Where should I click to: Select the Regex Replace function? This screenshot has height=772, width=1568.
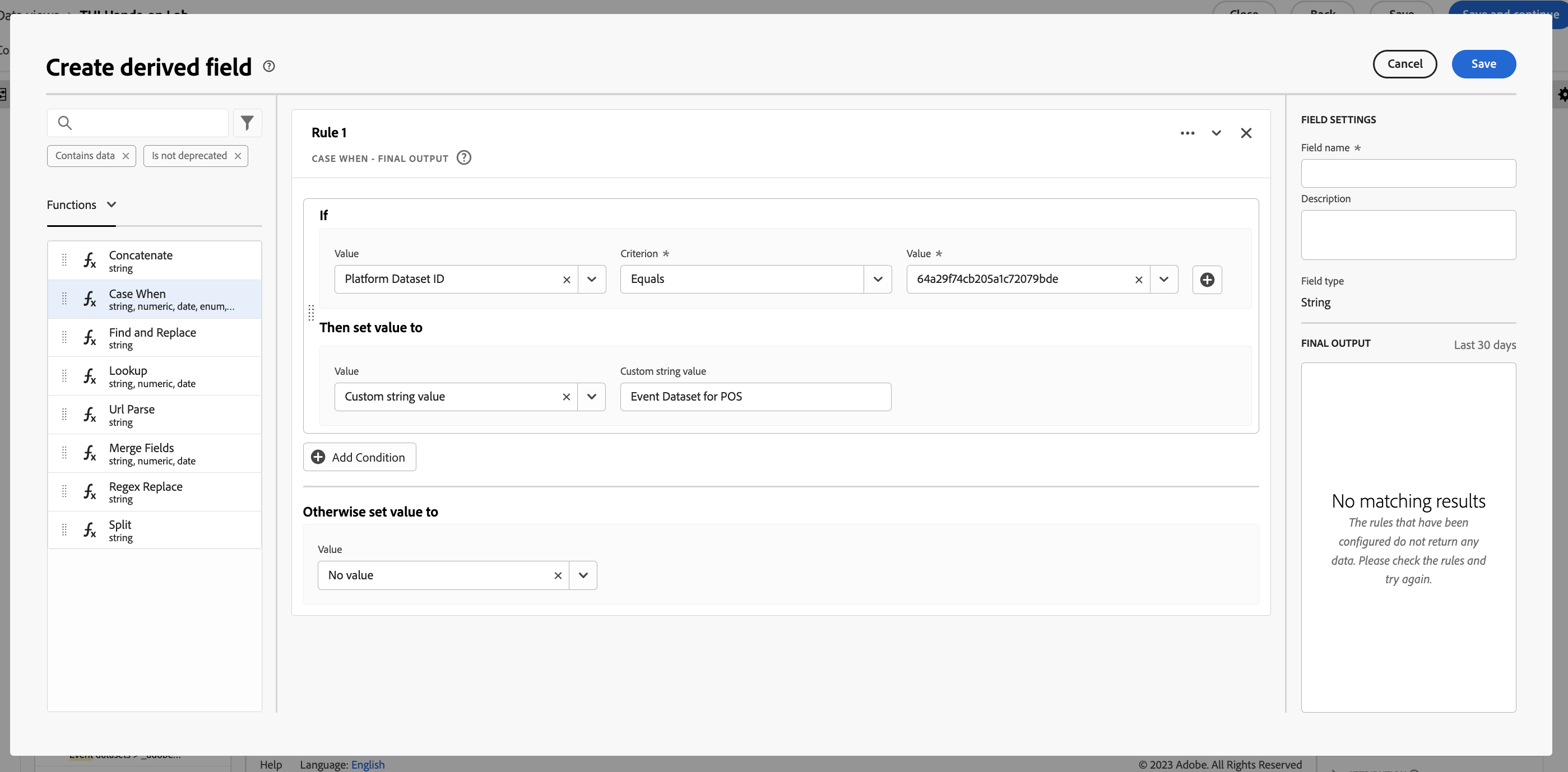pyautogui.click(x=155, y=492)
